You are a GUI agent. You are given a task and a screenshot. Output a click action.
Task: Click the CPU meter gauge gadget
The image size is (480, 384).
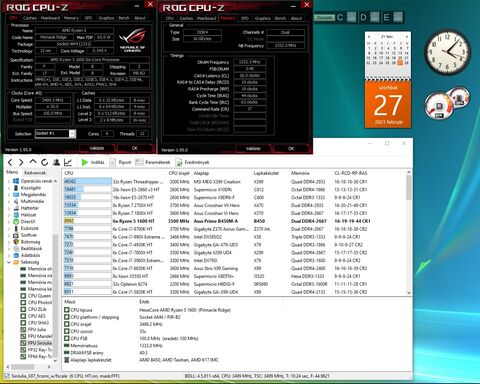[440, 106]
